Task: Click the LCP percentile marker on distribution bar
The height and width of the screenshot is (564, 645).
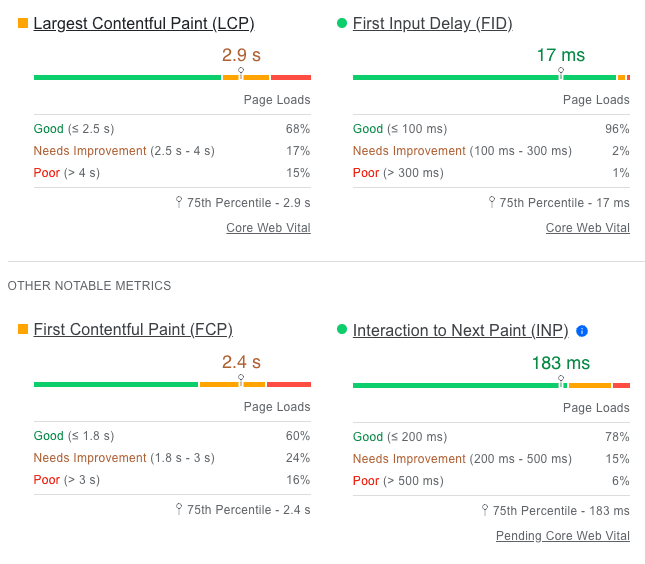Action: [x=241, y=73]
